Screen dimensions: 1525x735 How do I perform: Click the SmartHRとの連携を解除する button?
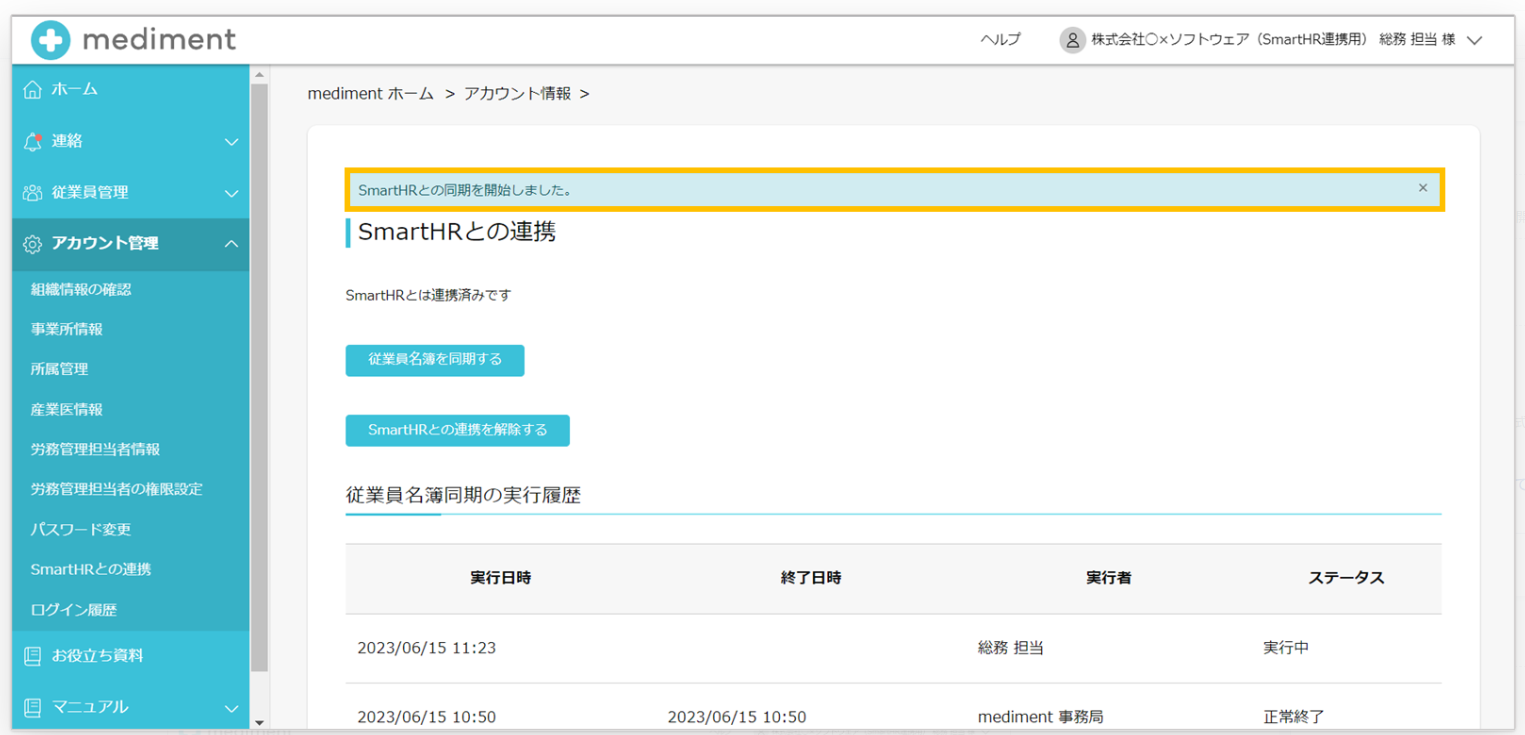[458, 430]
